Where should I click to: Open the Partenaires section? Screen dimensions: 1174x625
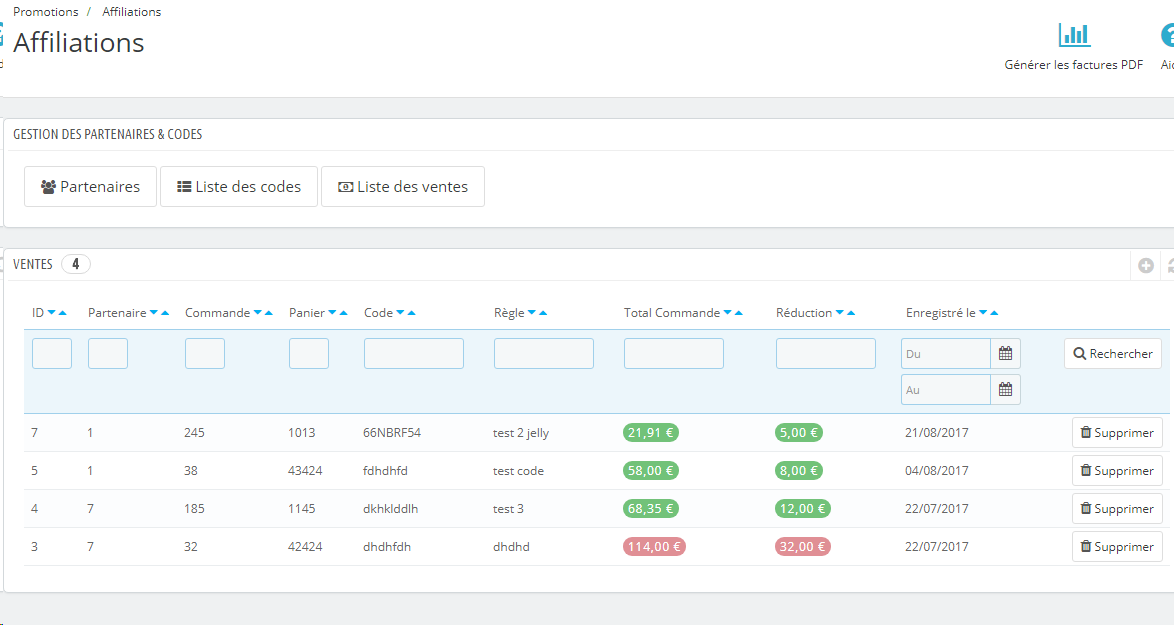pyautogui.click(x=91, y=186)
